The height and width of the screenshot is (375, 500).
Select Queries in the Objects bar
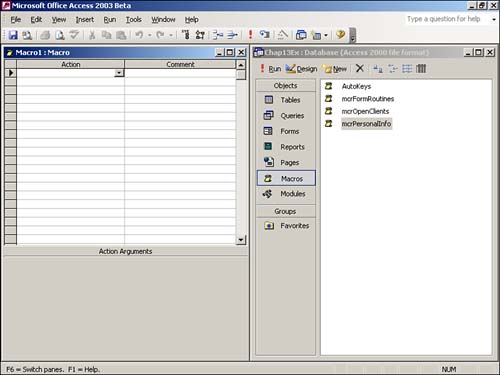pos(286,116)
